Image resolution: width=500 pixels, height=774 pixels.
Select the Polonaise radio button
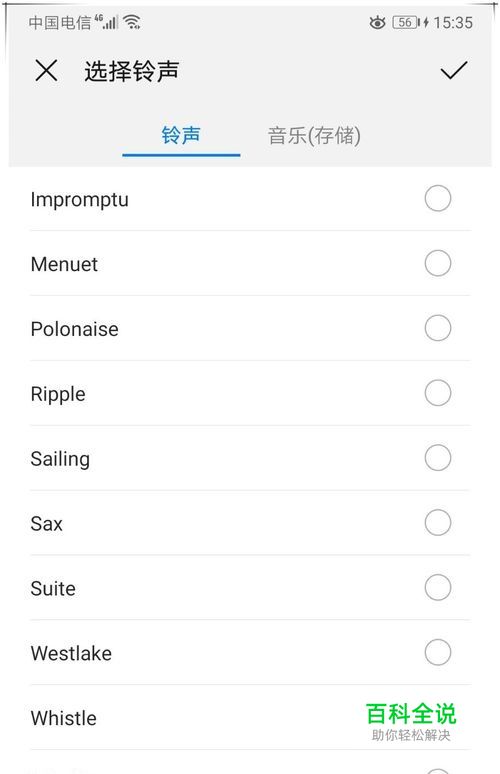pos(438,328)
